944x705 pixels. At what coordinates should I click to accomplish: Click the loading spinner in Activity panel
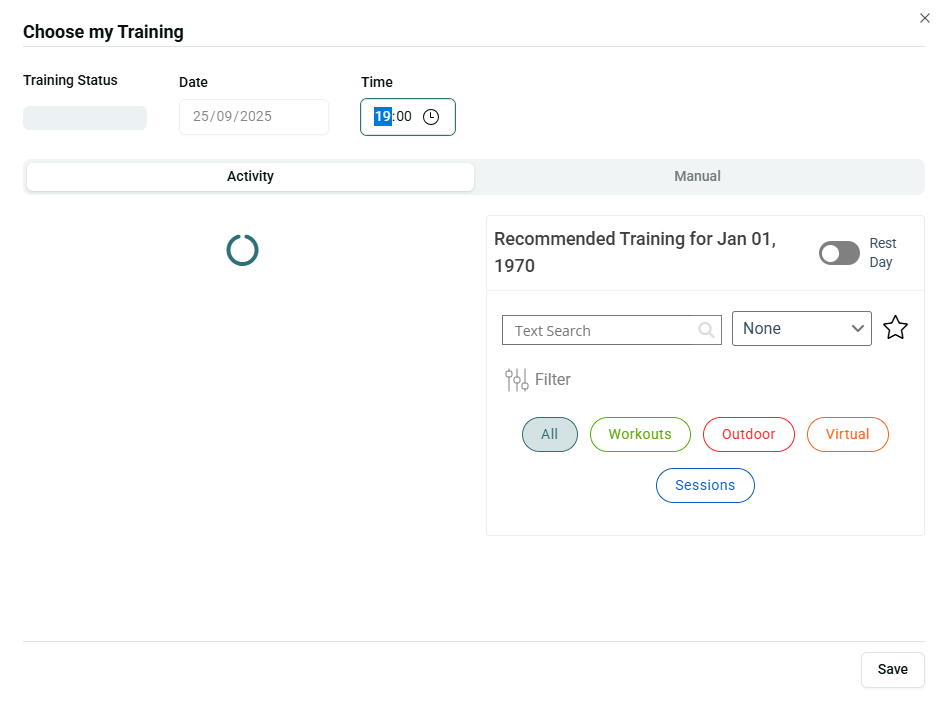(x=243, y=250)
